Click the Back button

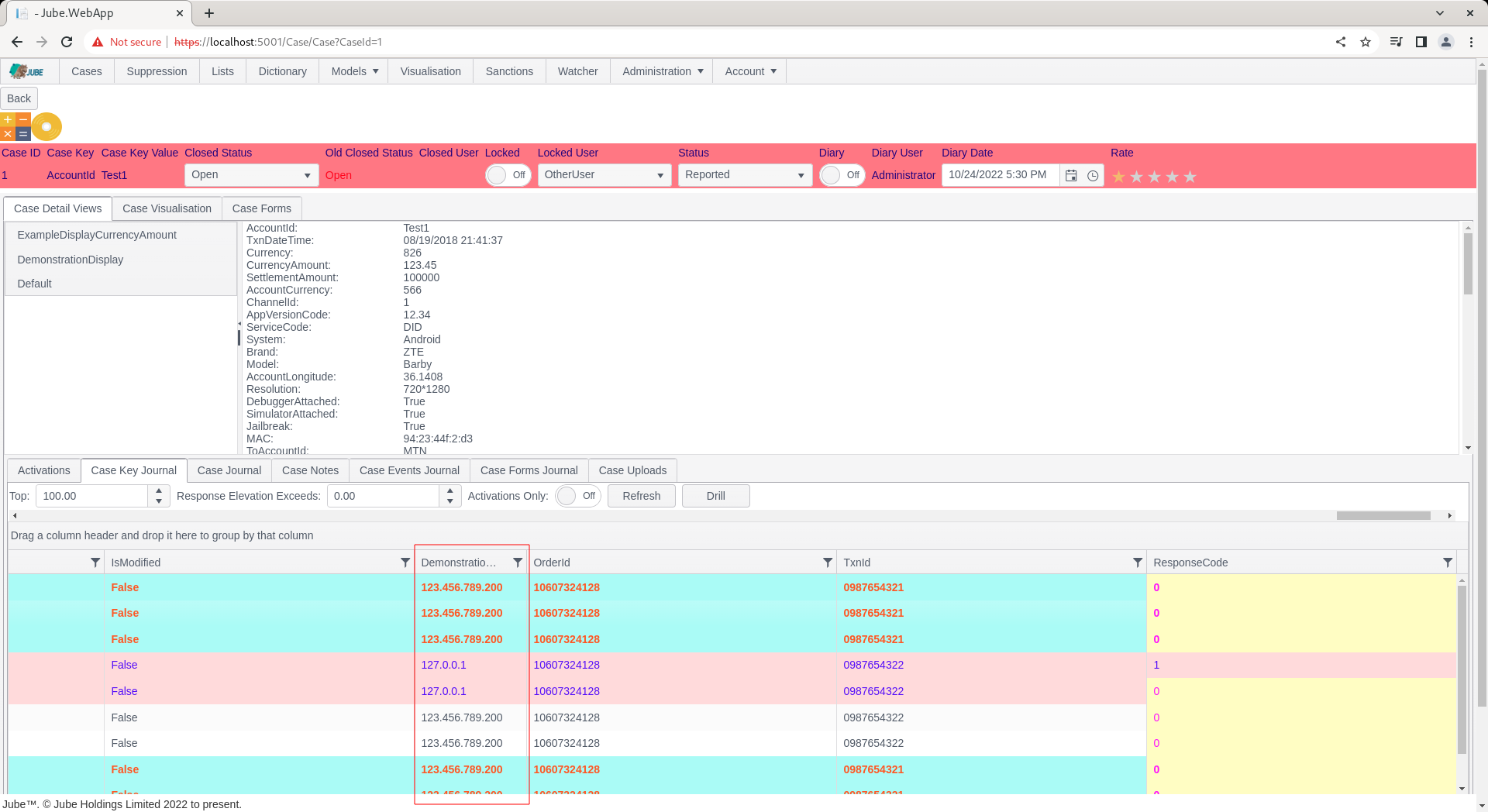[x=19, y=98]
